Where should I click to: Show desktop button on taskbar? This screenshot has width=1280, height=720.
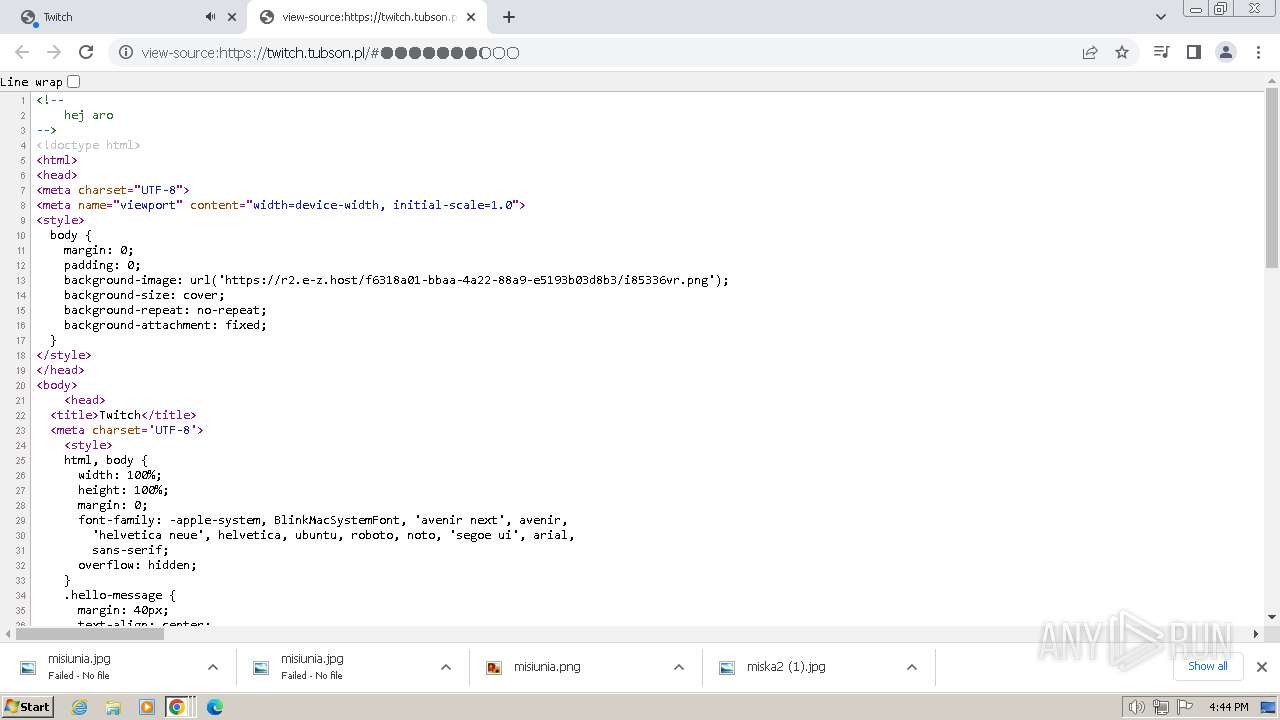pyautogui.click(x=1268, y=707)
